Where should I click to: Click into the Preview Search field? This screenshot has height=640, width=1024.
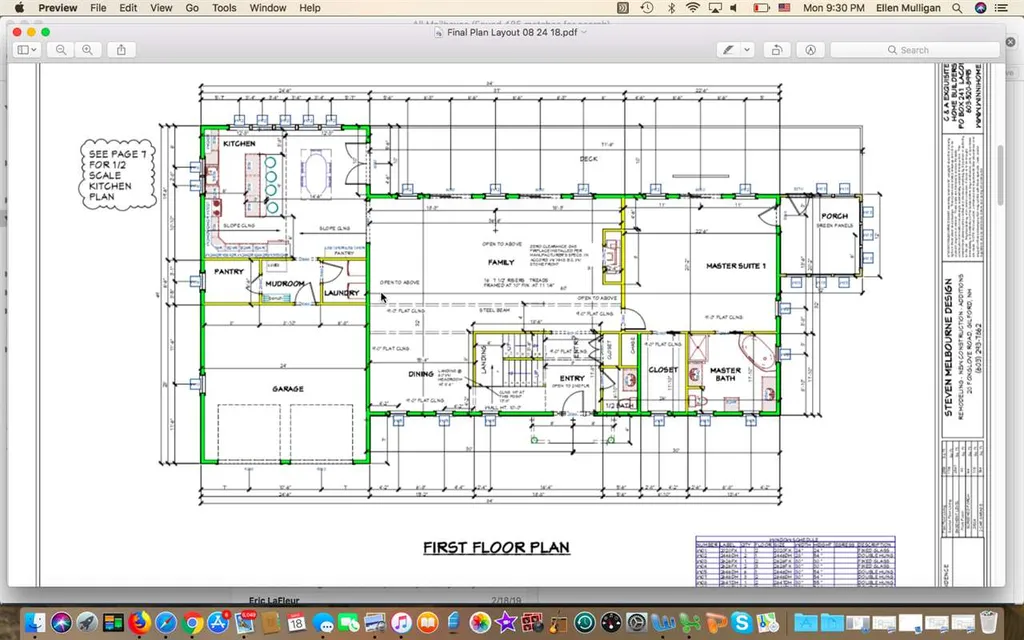914,50
